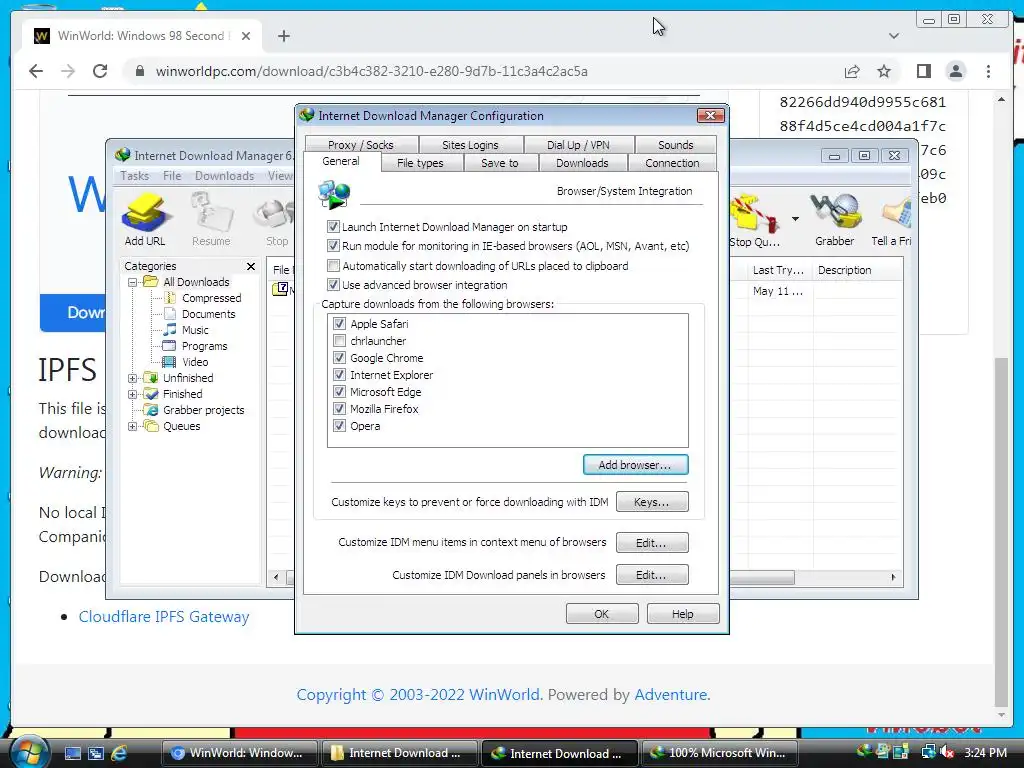1024x768 pixels.
Task: Toggle Launch Internet Download Manager on startup
Action: coord(333,227)
